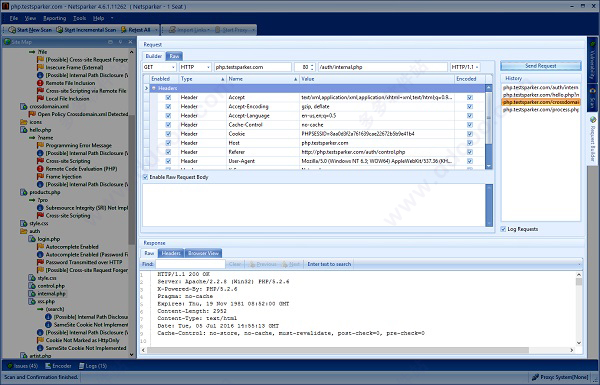
Task: Click the Insecure Frame (External) flag icon
Action: click(40, 67)
